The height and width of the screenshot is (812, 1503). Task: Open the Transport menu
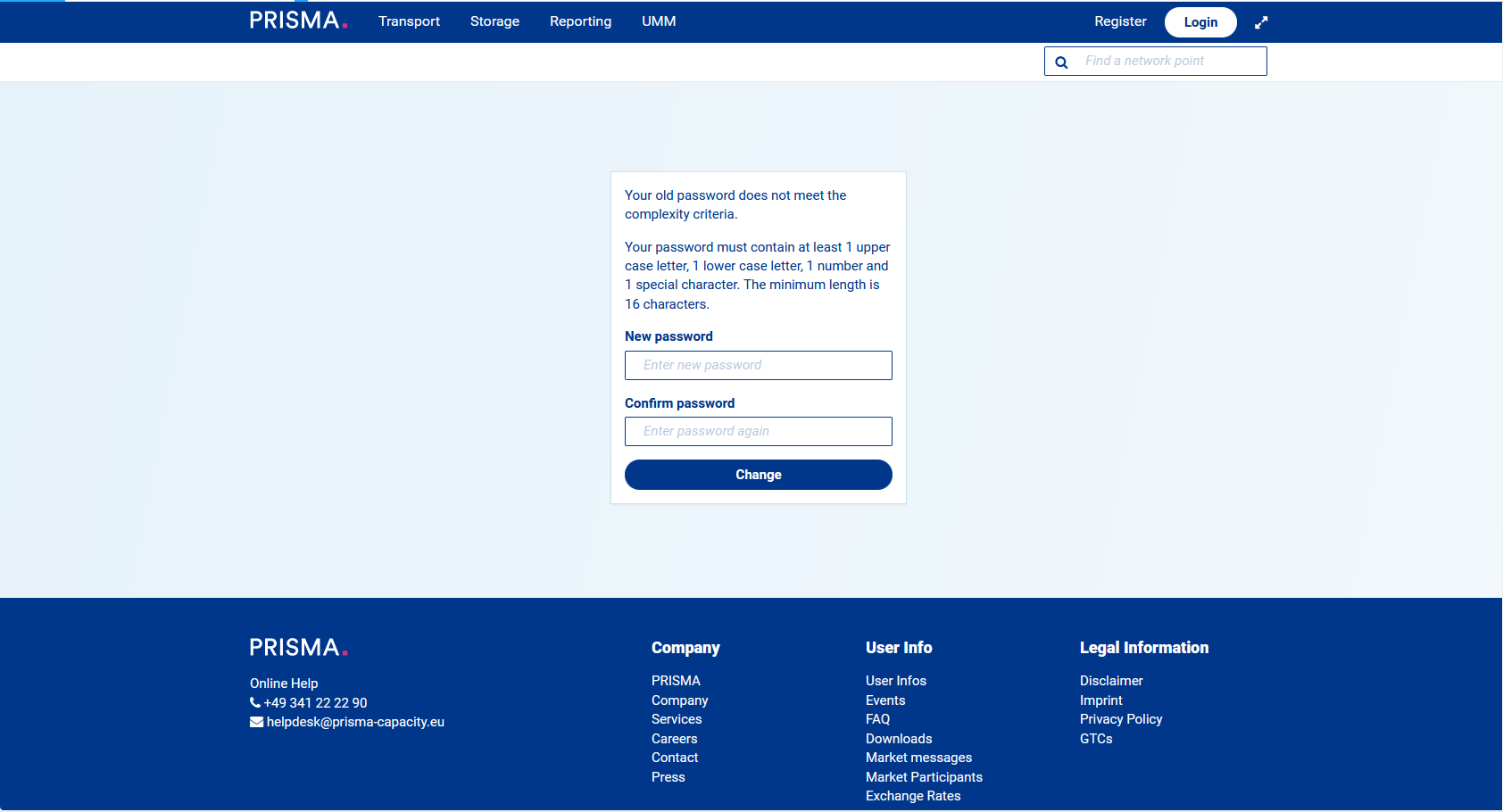409,21
